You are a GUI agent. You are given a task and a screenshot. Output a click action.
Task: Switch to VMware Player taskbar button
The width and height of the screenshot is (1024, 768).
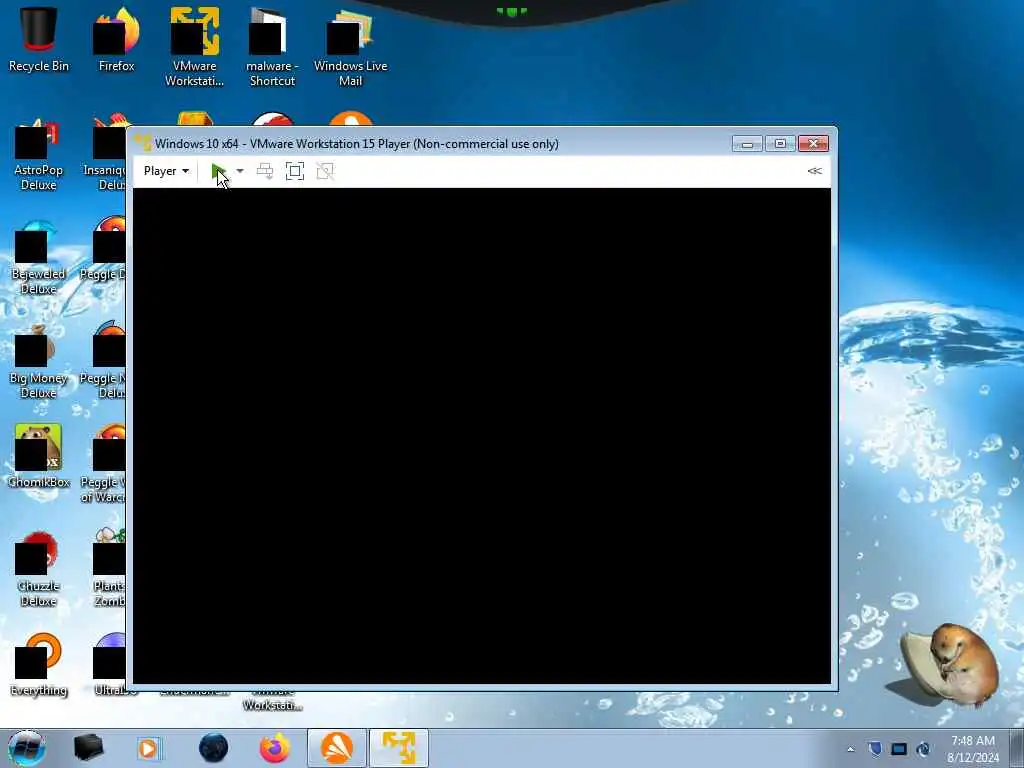399,748
